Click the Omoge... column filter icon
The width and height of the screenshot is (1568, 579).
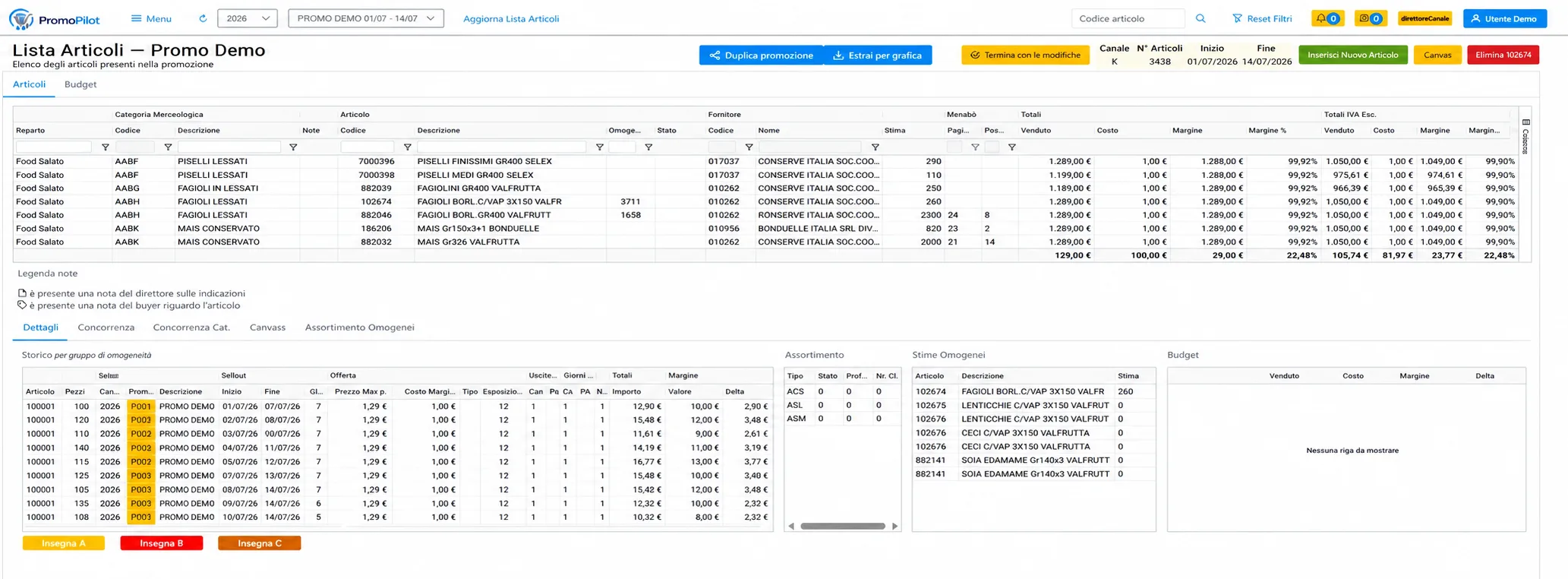pyautogui.click(x=648, y=147)
